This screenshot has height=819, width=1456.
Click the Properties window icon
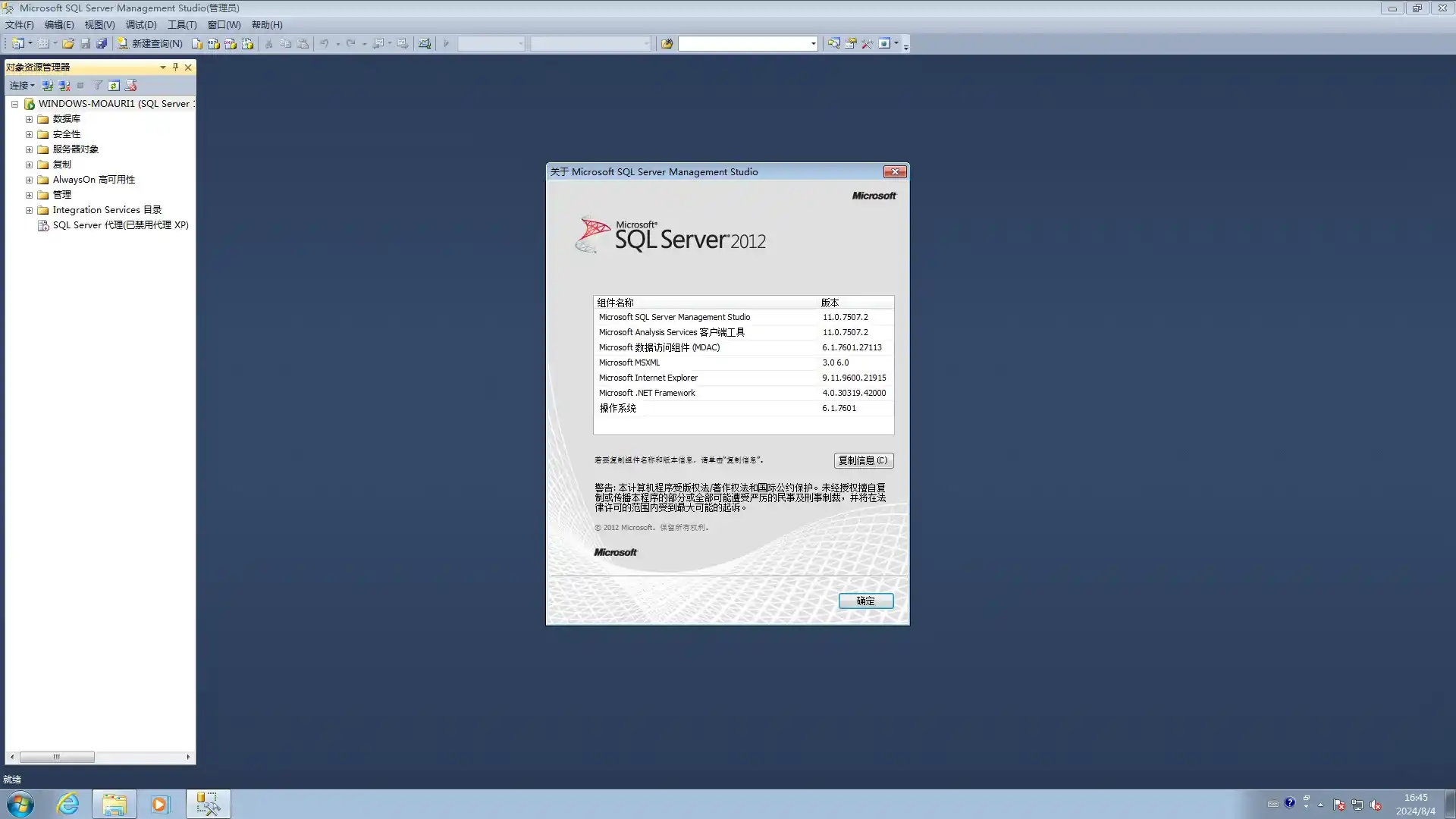(x=850, y=44)
